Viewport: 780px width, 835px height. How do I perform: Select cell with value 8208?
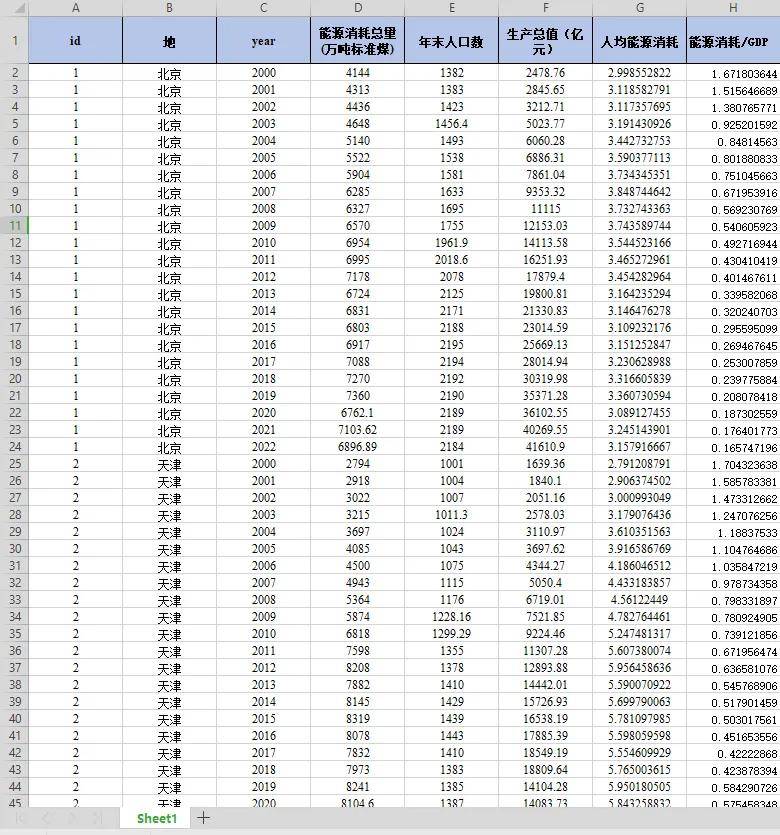pyautogui.click(x=358, y=668)
